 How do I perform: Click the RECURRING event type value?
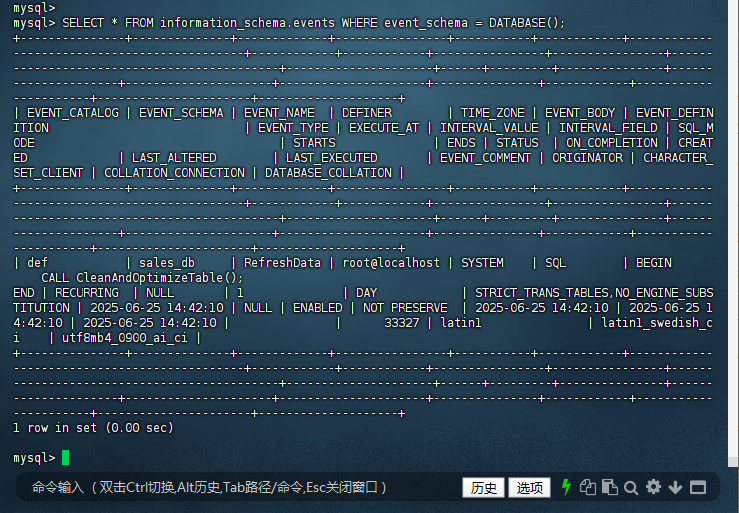tap(87, 293)
